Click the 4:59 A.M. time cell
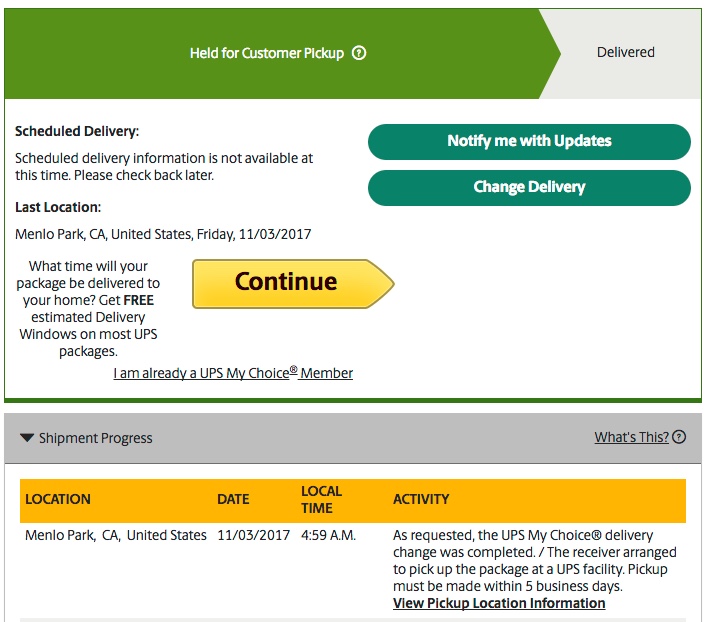The image size is (707, 622). tap(328, 535)
